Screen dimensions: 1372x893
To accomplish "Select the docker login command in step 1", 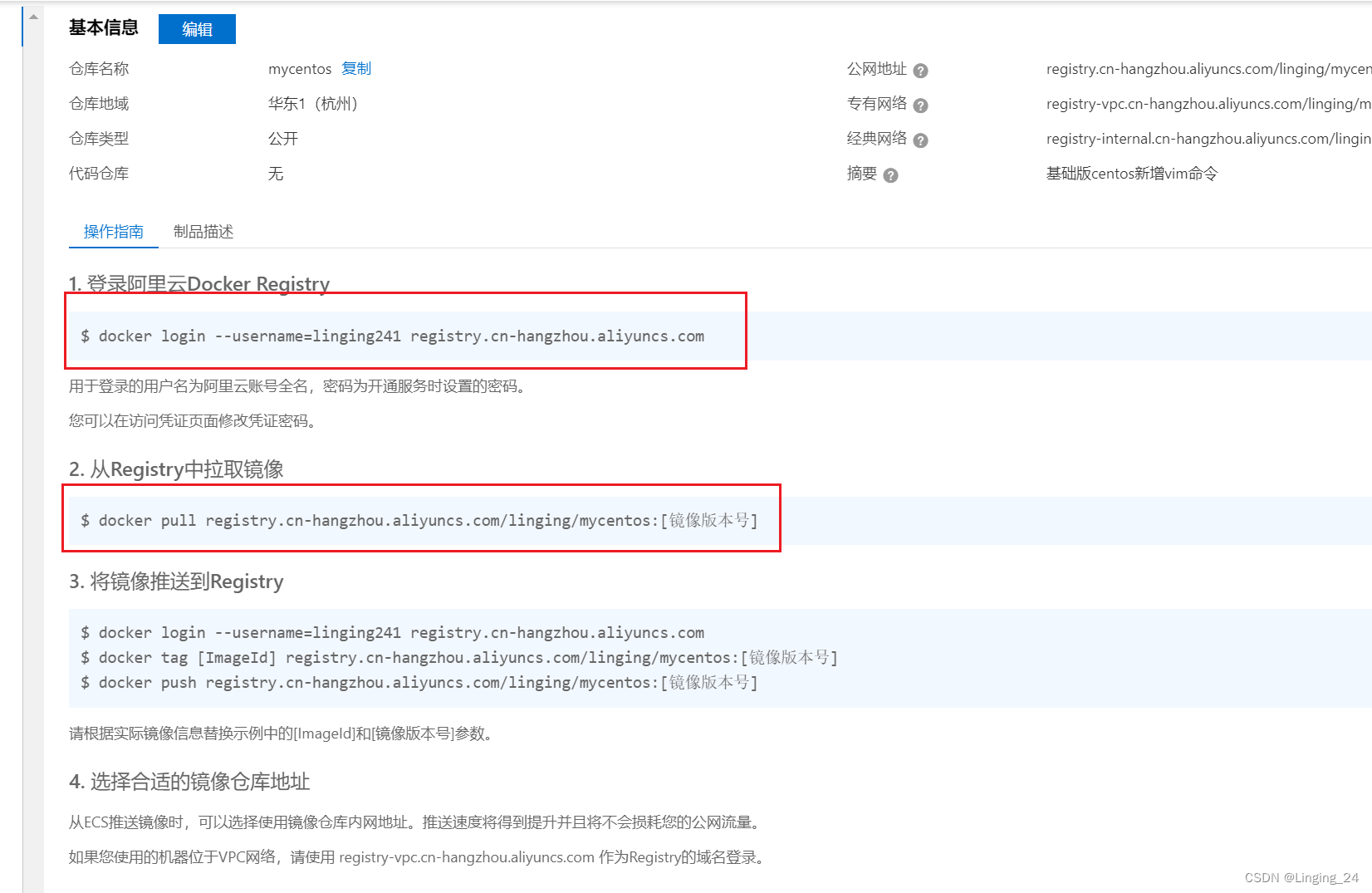I will [x=392, y=336].
